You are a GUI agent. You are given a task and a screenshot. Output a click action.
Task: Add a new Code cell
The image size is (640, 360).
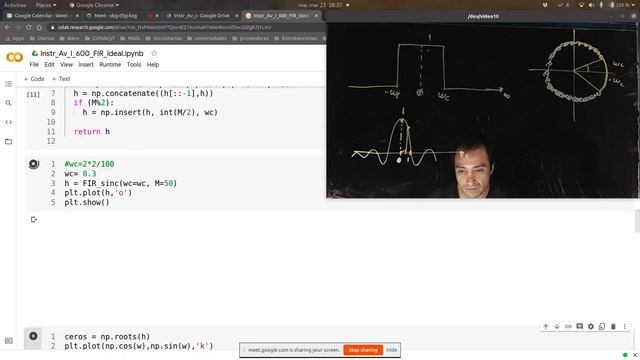pyautogui.click(x=34, y=79)
